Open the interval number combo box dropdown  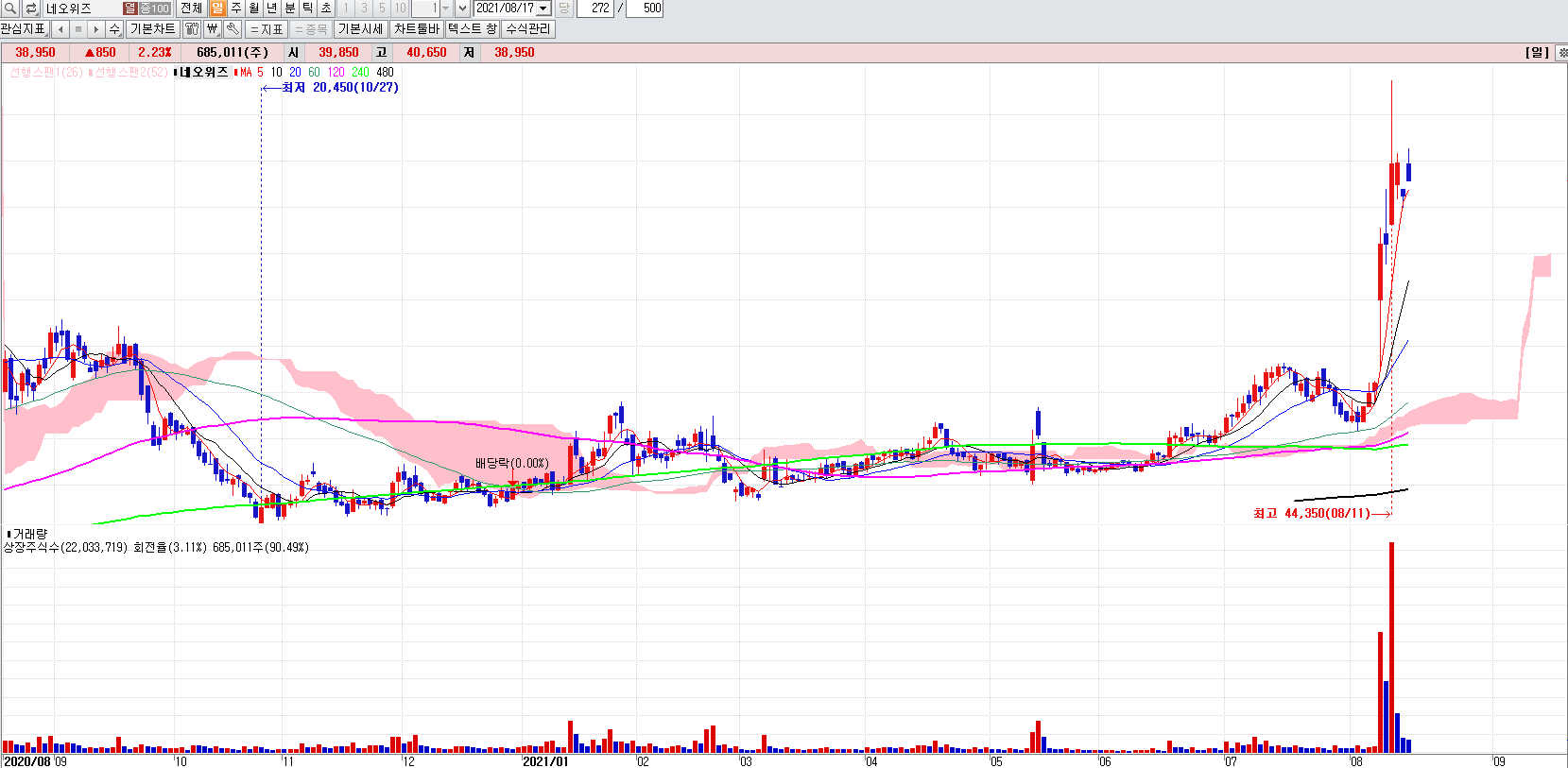pyautogui.click(x=446, y=9)
